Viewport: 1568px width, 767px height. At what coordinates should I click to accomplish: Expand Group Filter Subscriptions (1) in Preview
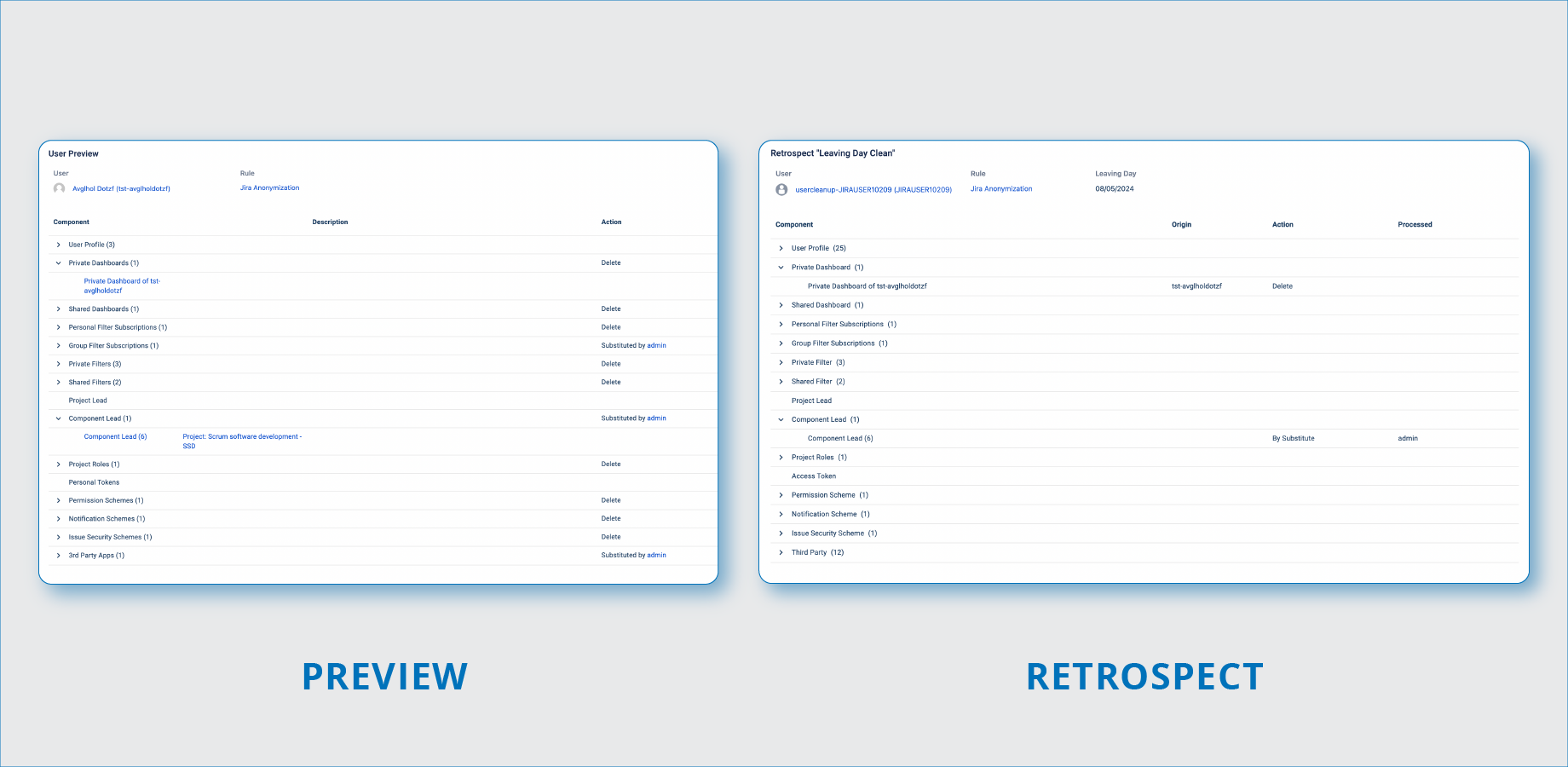coord(58,346)
